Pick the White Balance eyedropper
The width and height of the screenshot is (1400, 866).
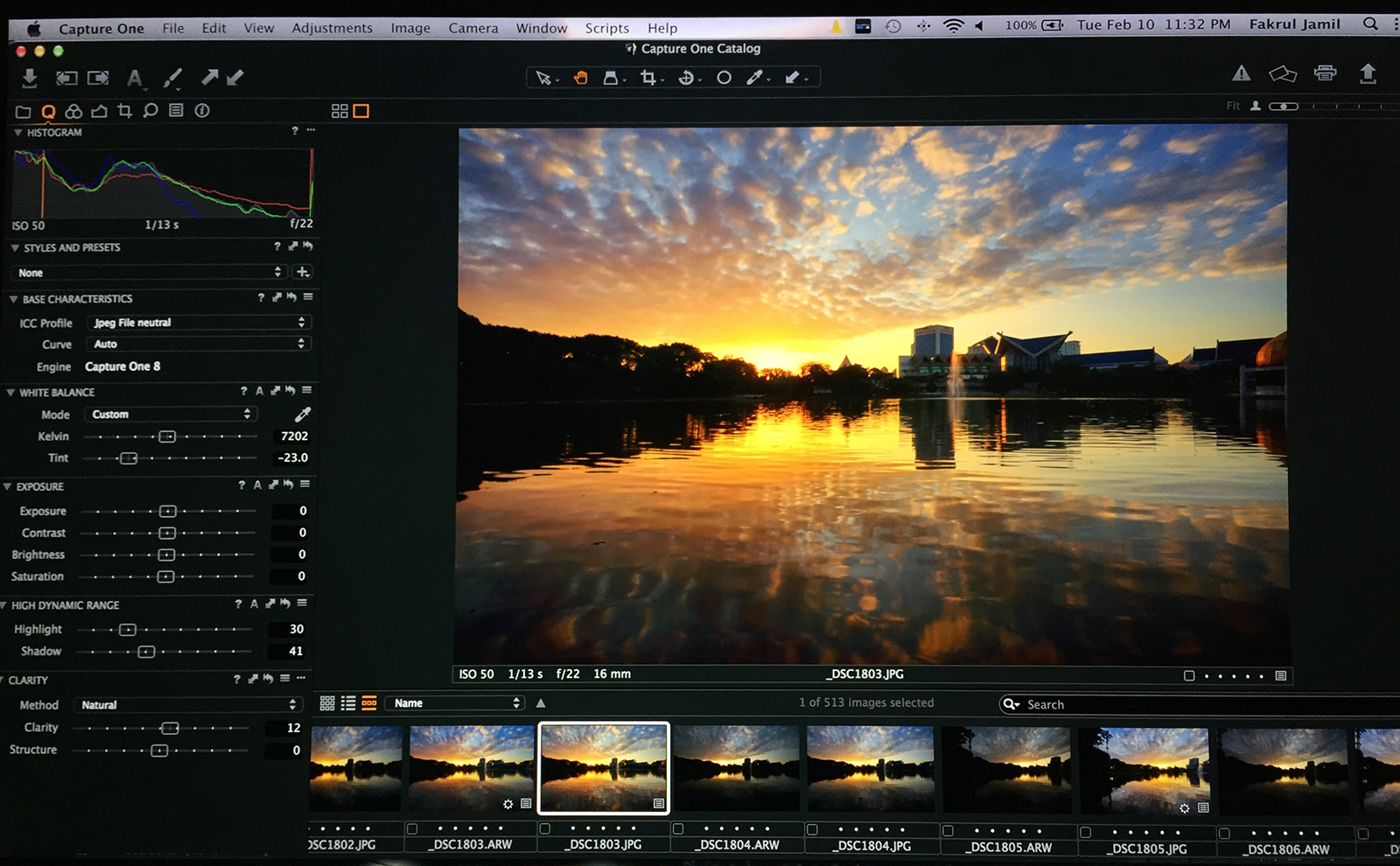click(x=303, y=414)
